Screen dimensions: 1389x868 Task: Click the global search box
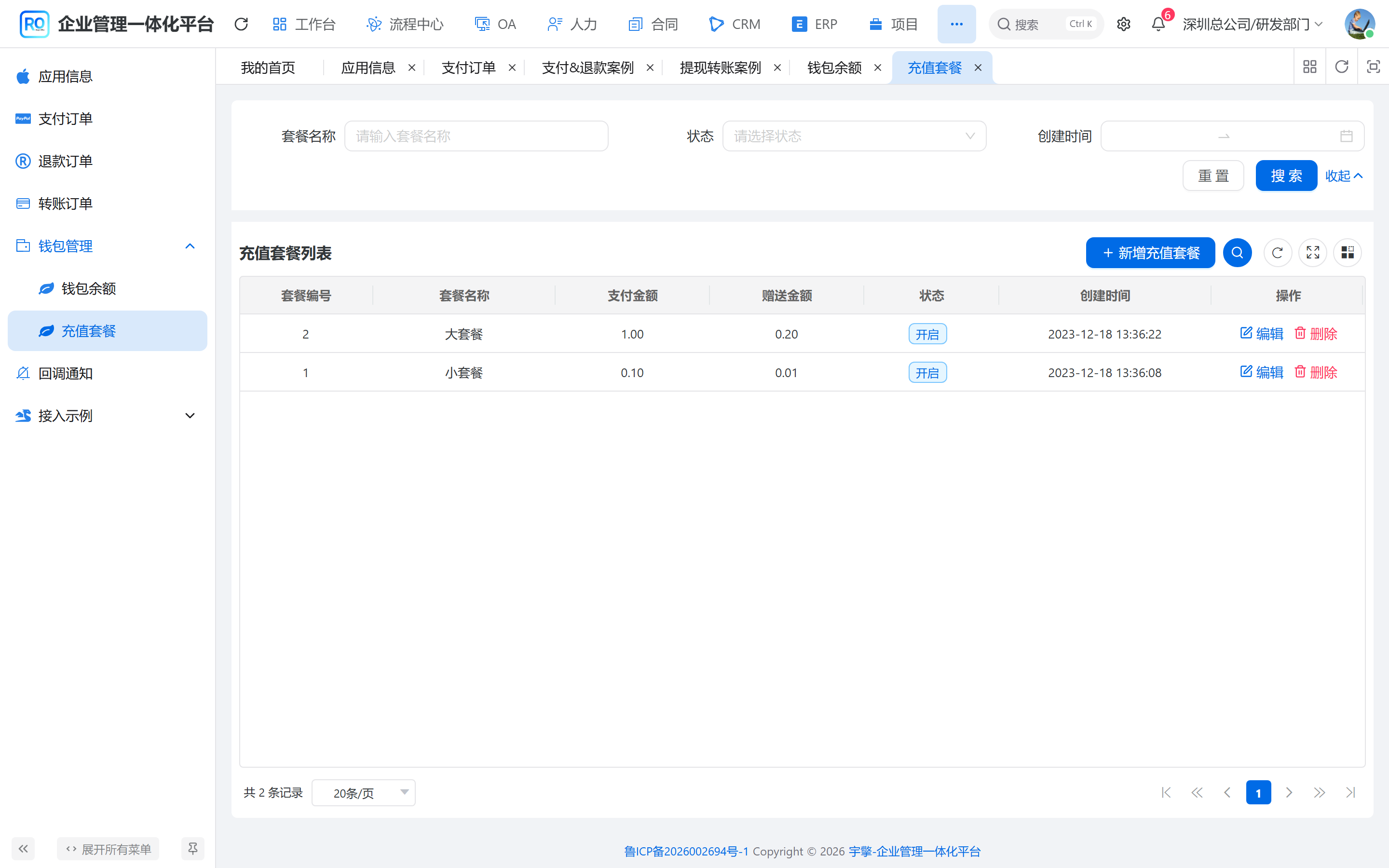[x=1046, y=24]
